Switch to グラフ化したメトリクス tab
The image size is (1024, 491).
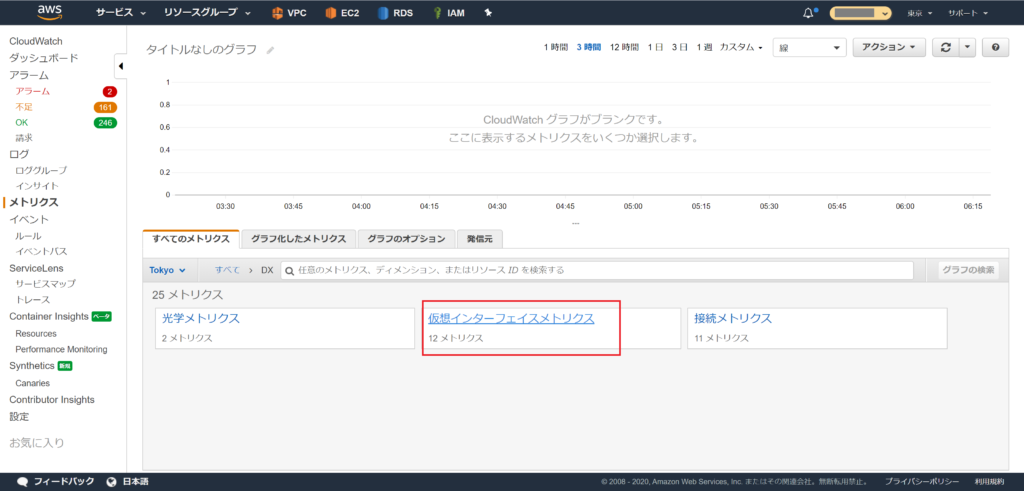(x=298, y=238)
